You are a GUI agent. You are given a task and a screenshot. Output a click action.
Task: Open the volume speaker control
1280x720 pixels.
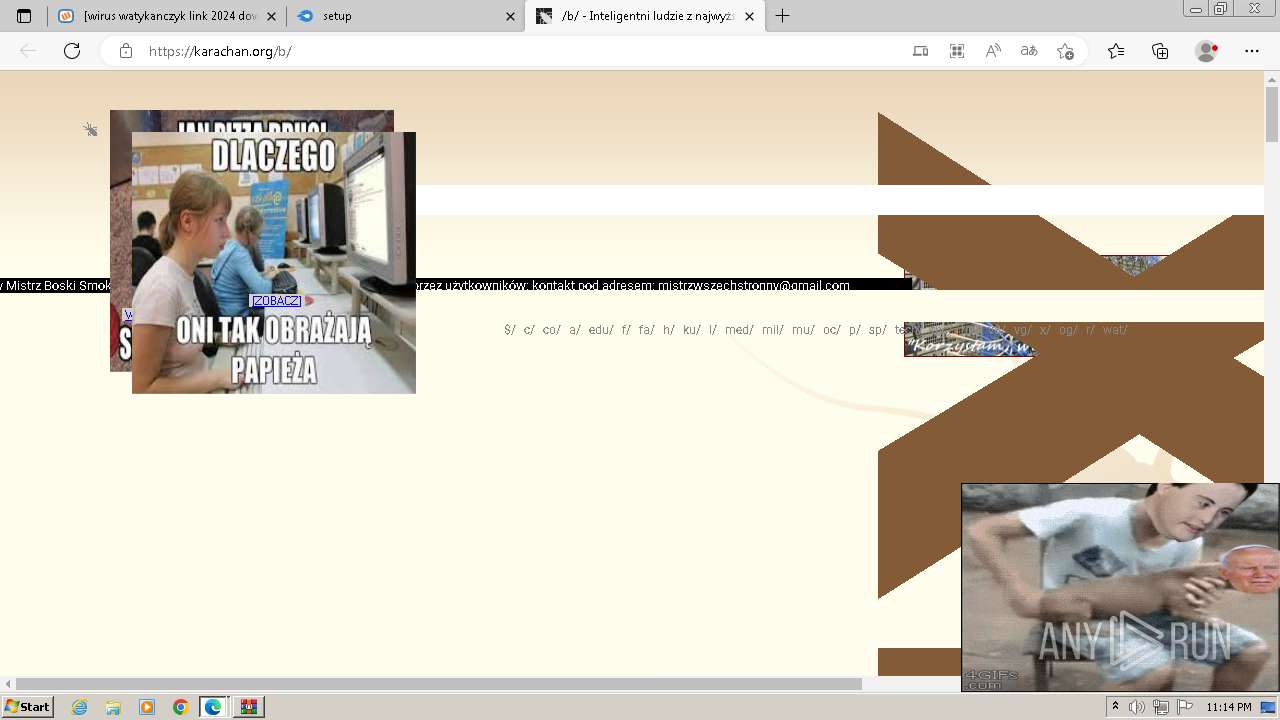pyautogui.click(x=1137, y=707)
